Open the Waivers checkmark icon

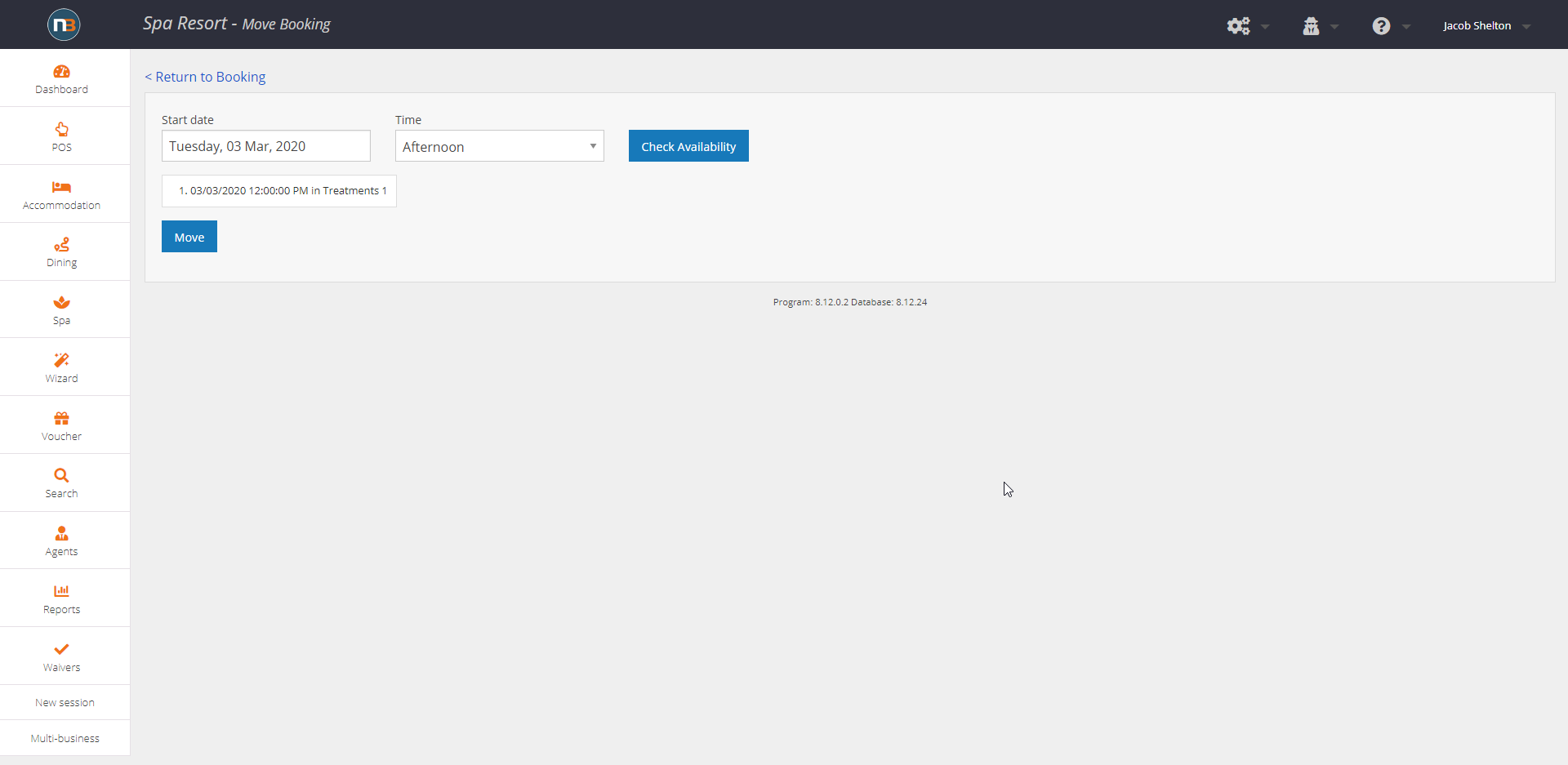[61, 649]
